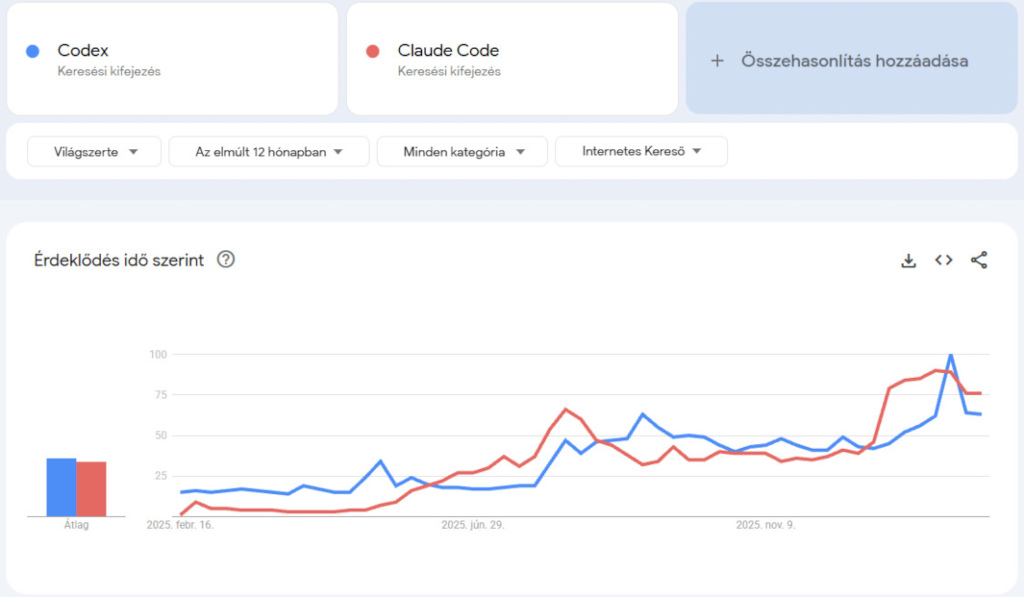This screenshot has height=597, width=1024.
Task: Open the embed code icon
Action: [x=943, y=260]
